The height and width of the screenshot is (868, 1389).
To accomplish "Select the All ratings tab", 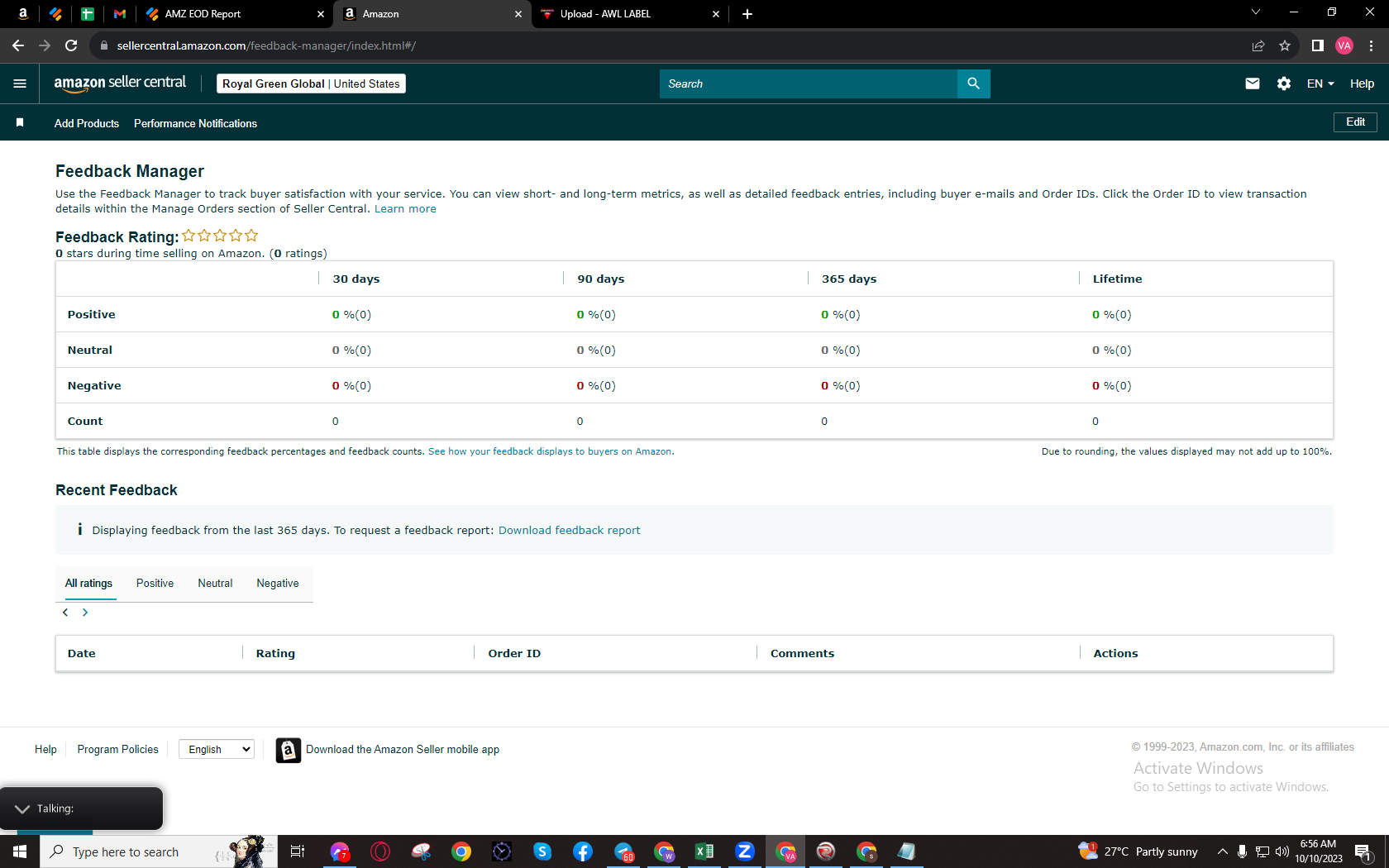I will (88, 584).
